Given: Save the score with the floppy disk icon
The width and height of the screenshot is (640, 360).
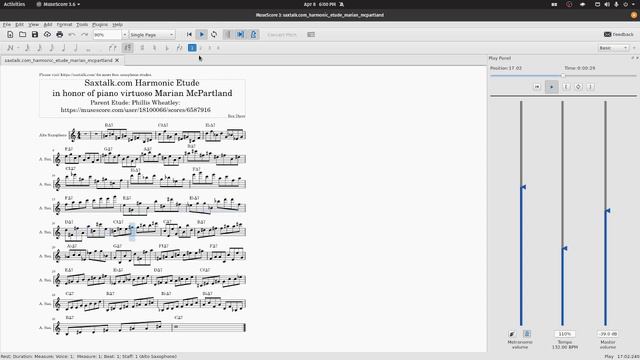Looking at the screenshot, I should pos(35,35).
